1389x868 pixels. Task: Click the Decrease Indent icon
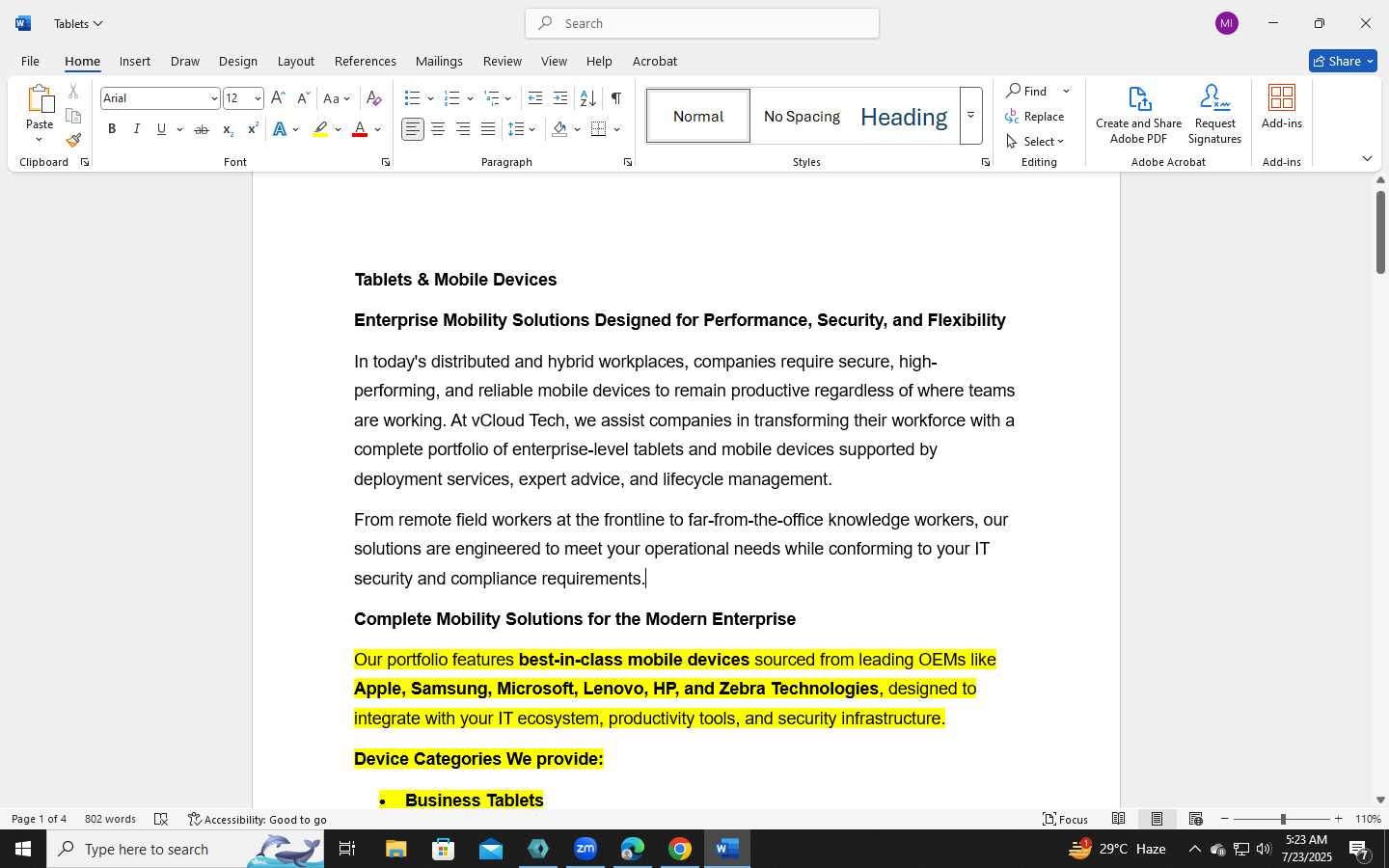pos(535,98)
